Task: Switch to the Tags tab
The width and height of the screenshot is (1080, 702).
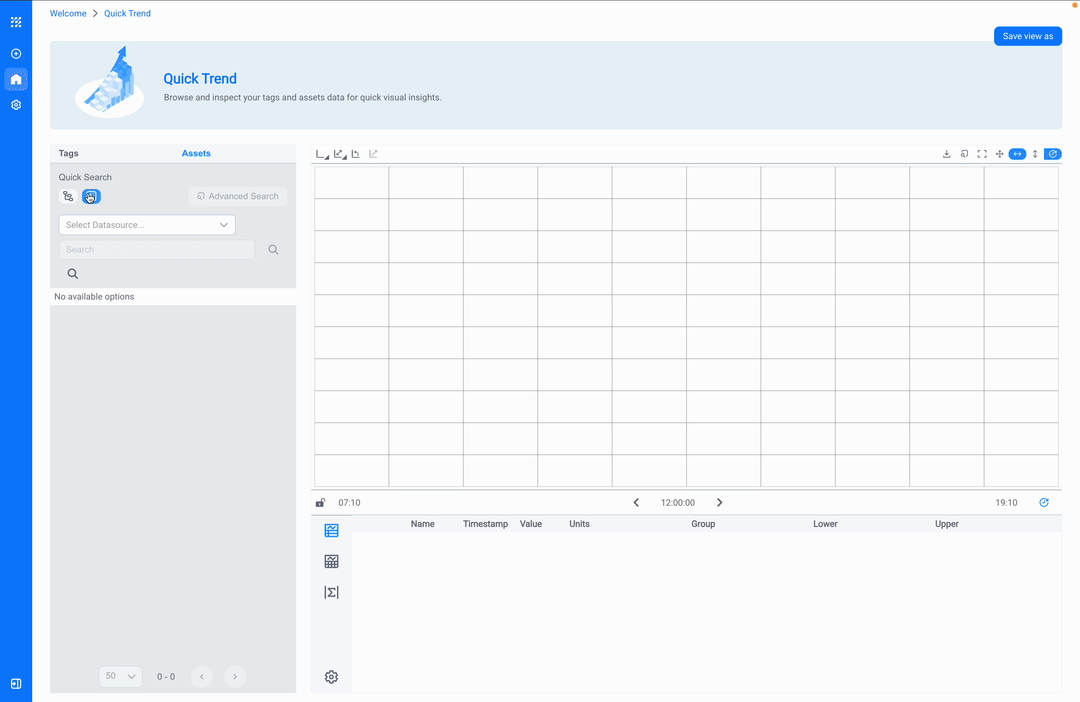Action: point(68,153)
